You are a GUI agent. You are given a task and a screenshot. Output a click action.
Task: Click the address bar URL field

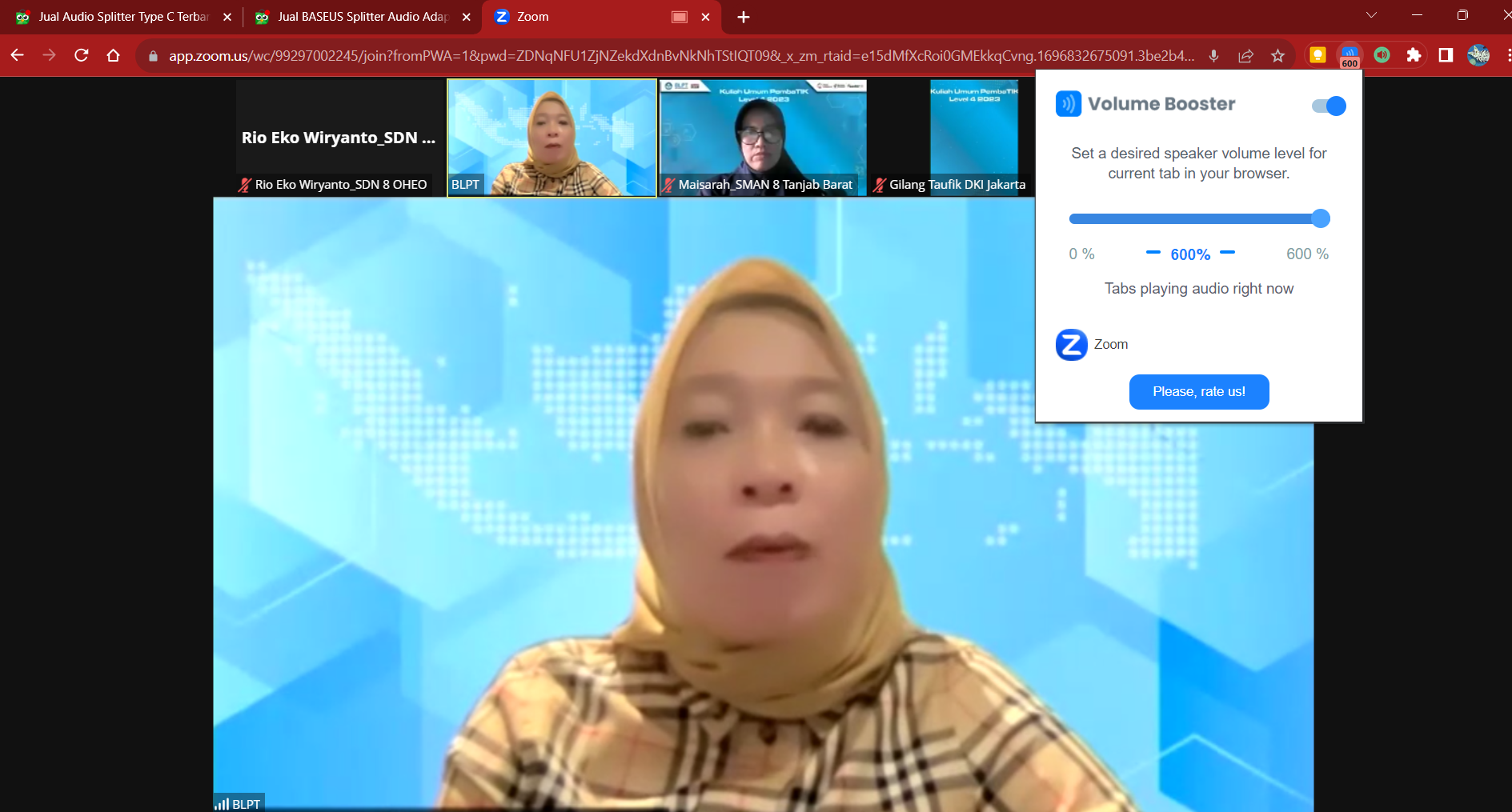point(681,56)
